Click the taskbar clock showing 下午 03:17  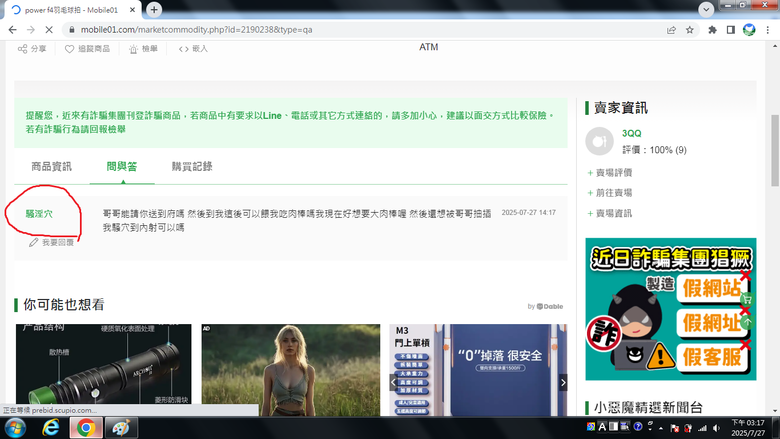748,428
